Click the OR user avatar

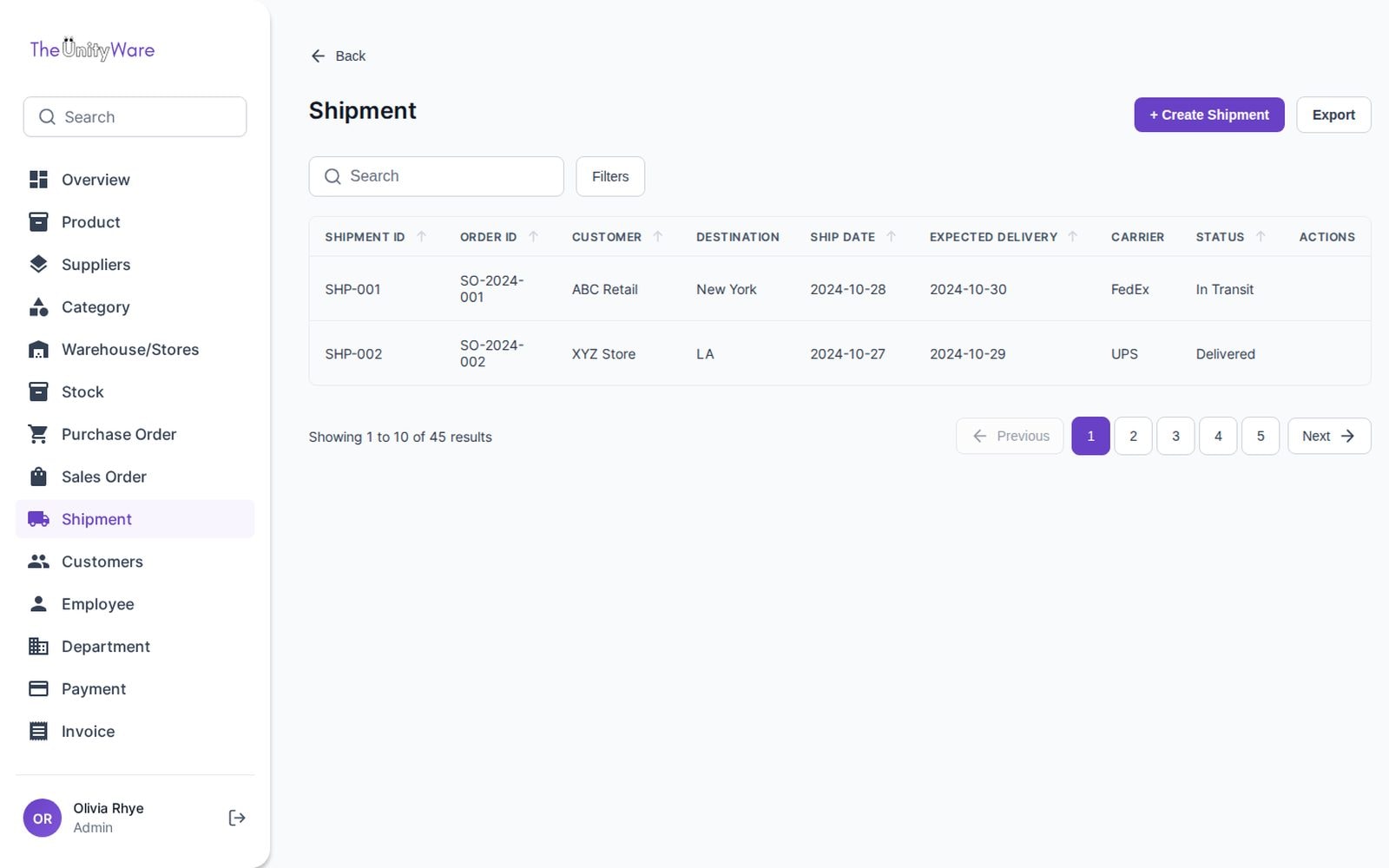(43, 818)
